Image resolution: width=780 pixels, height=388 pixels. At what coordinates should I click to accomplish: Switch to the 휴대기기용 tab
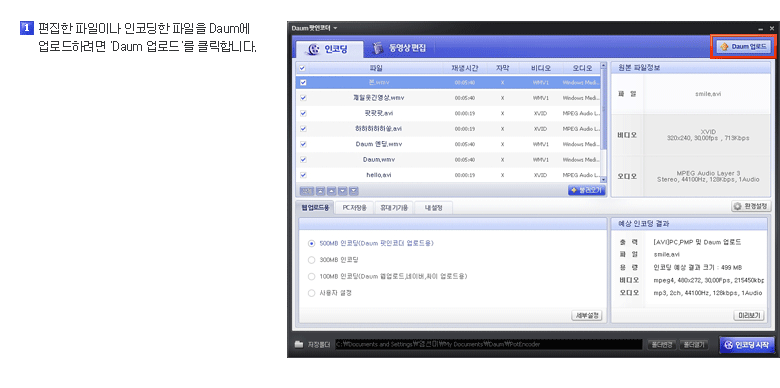(x=394, y=208)
